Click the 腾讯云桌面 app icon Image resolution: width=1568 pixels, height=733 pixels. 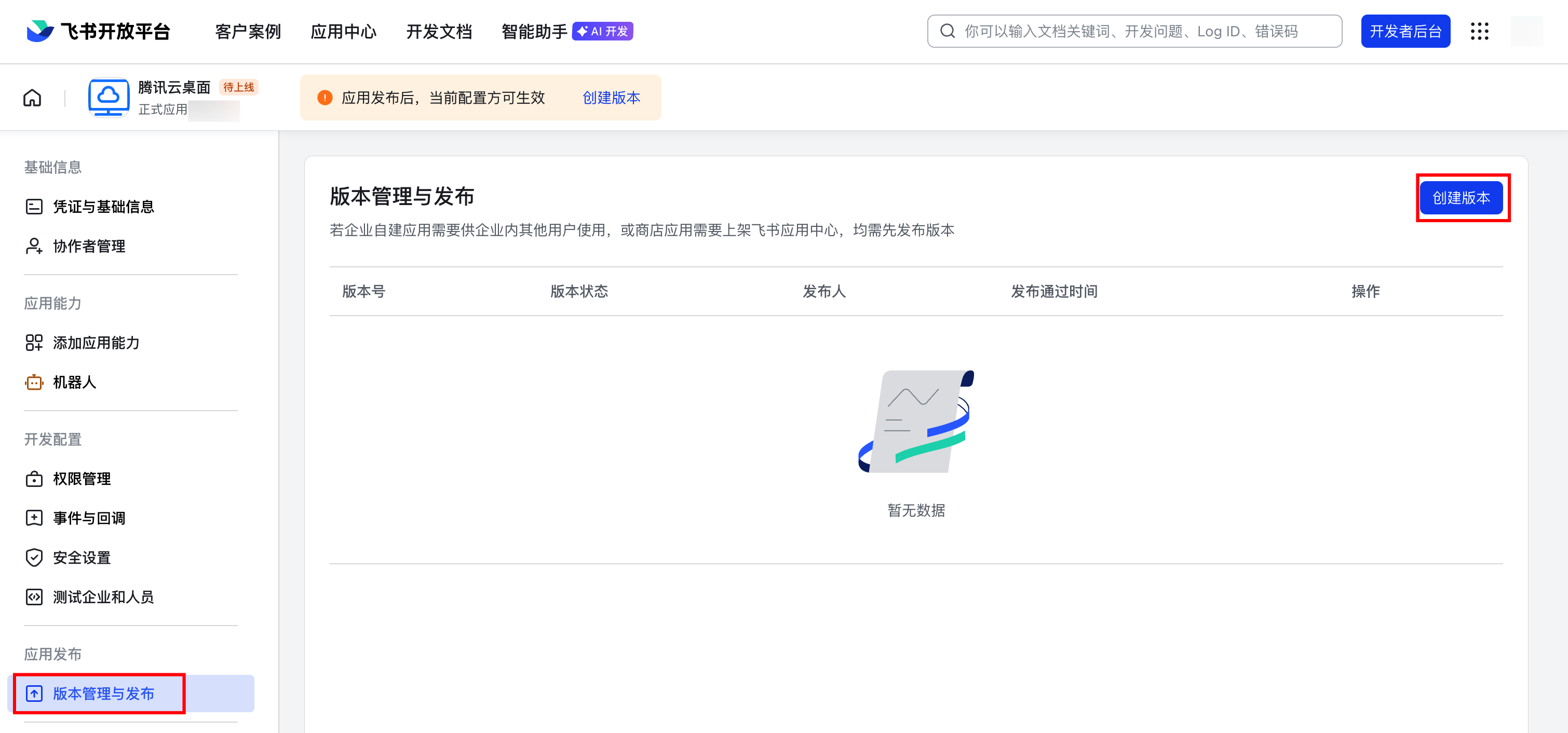[x=109, y=98]
